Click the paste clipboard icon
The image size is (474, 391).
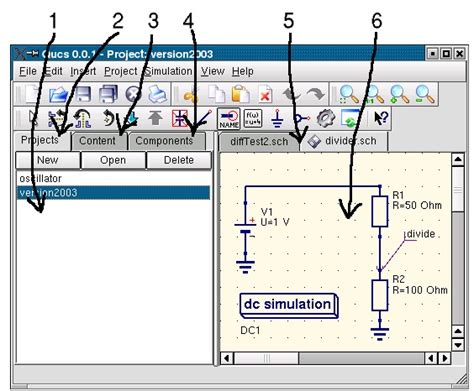click(x=241, y=95)
